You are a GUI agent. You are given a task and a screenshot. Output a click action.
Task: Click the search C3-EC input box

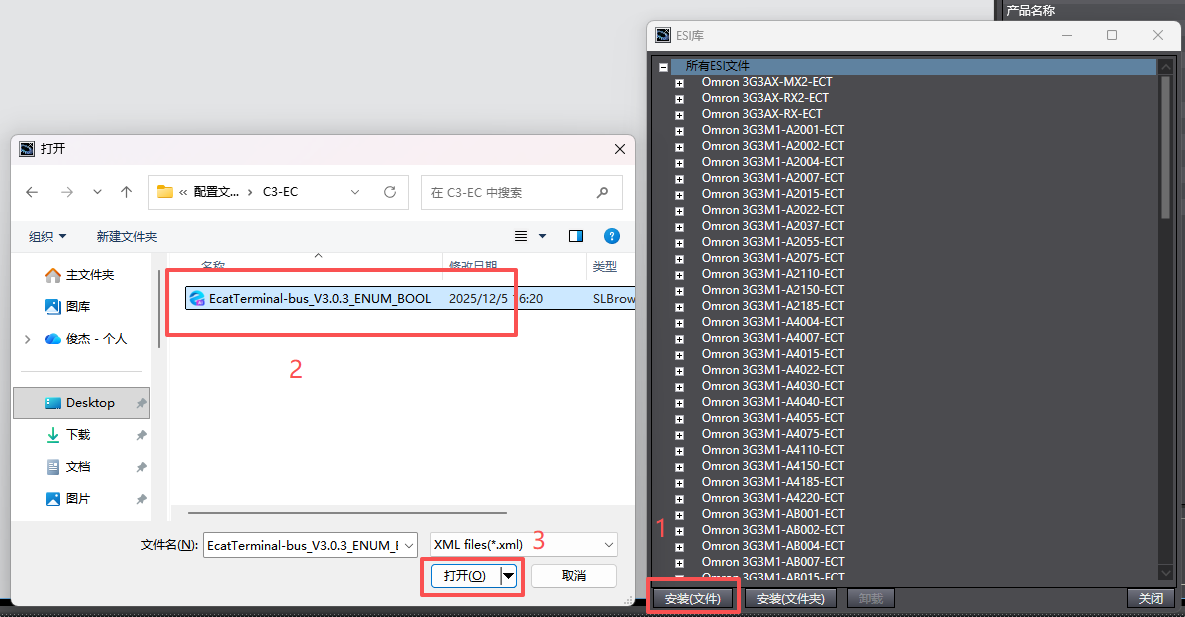(x=510, y=192)
